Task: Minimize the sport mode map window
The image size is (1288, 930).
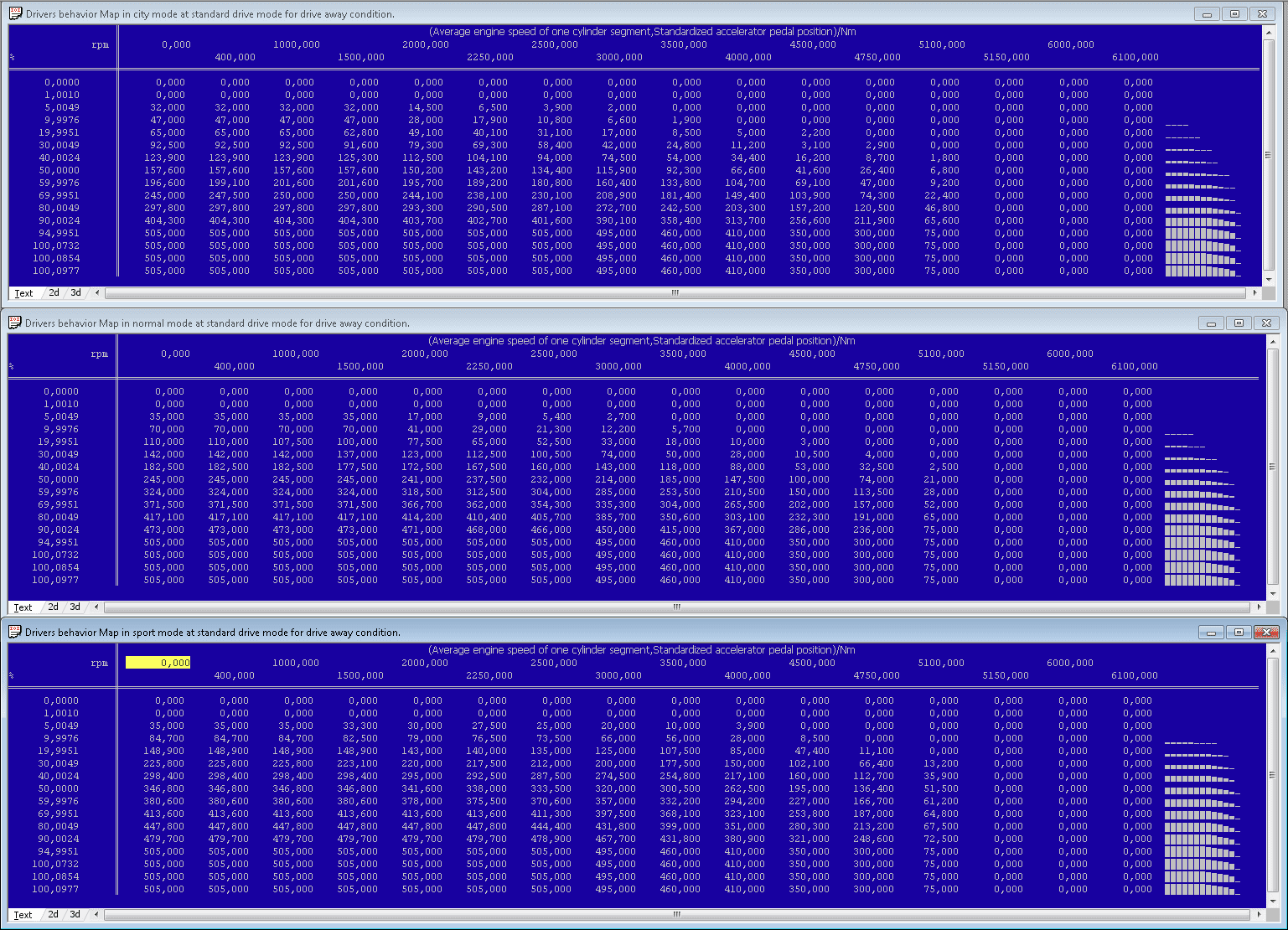Action: (x=1211, y=633)
